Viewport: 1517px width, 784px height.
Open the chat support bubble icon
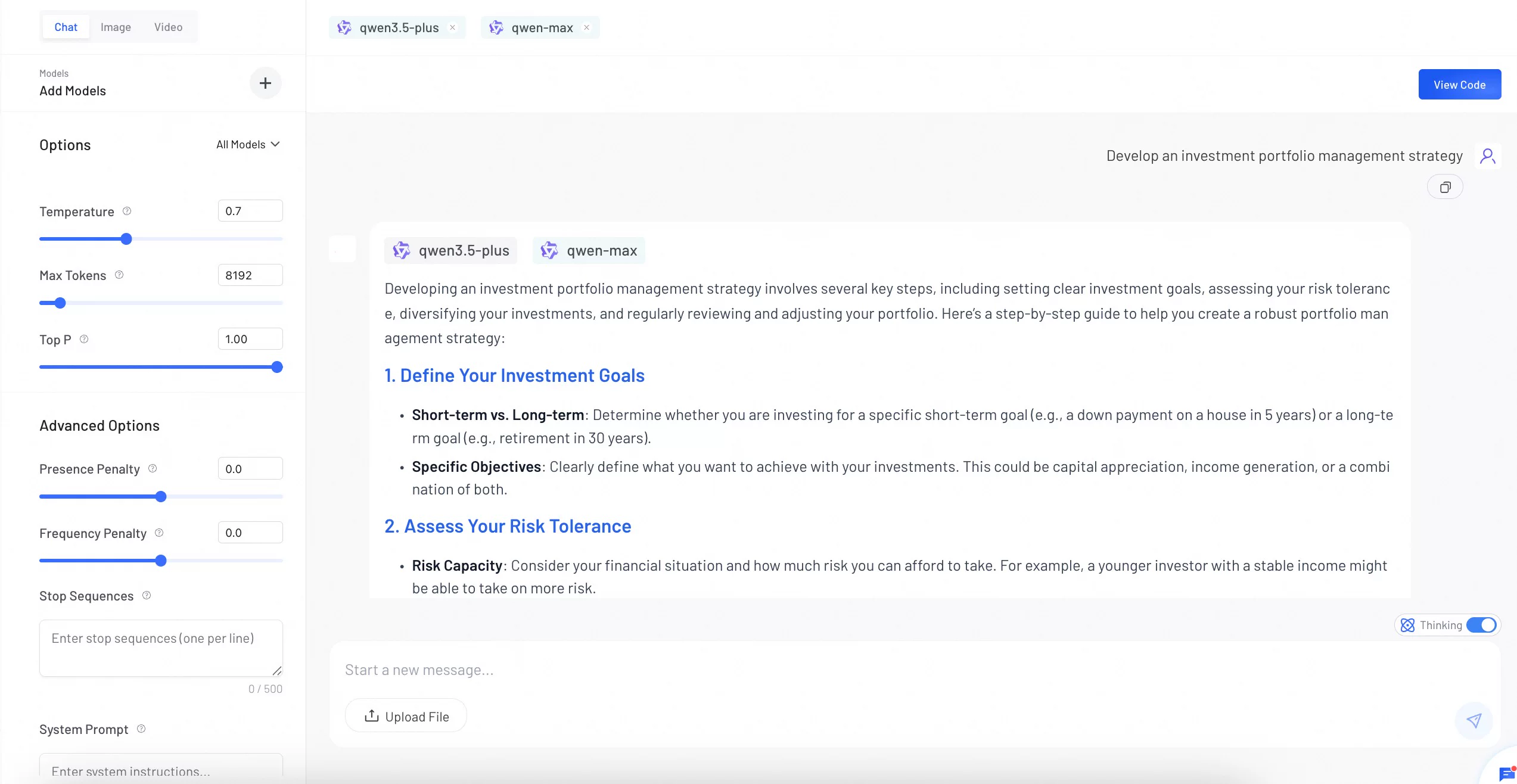tap(1505, 774)
